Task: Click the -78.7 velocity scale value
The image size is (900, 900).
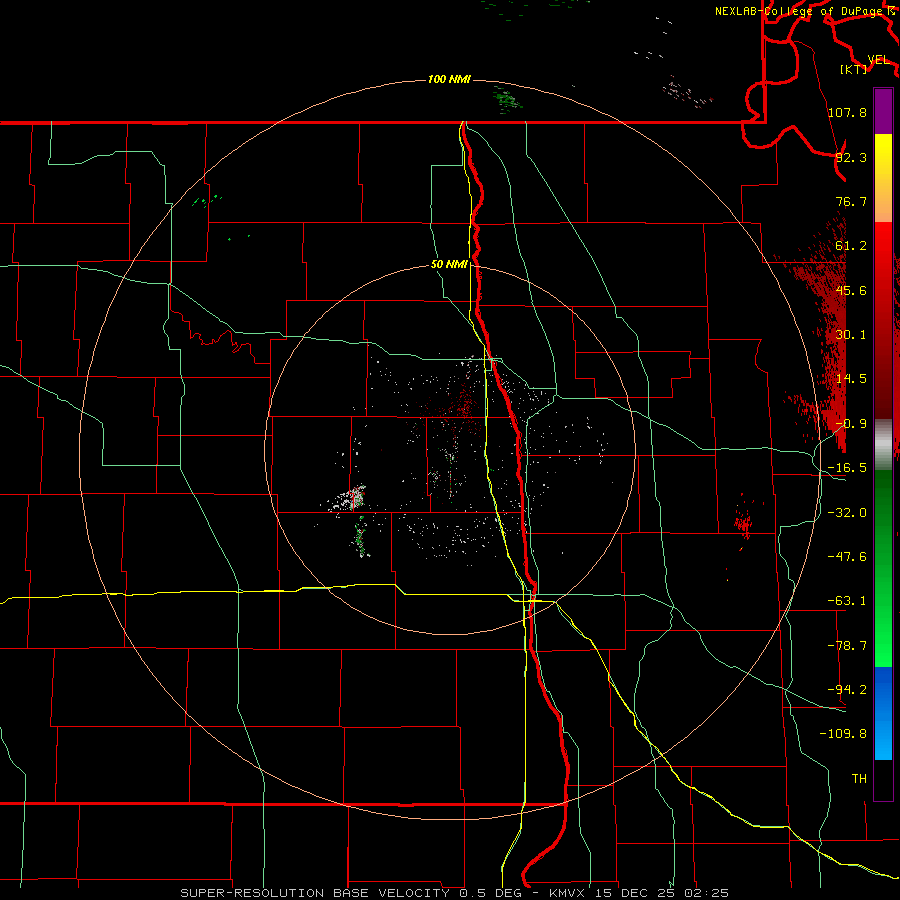Action: (847, 646)
